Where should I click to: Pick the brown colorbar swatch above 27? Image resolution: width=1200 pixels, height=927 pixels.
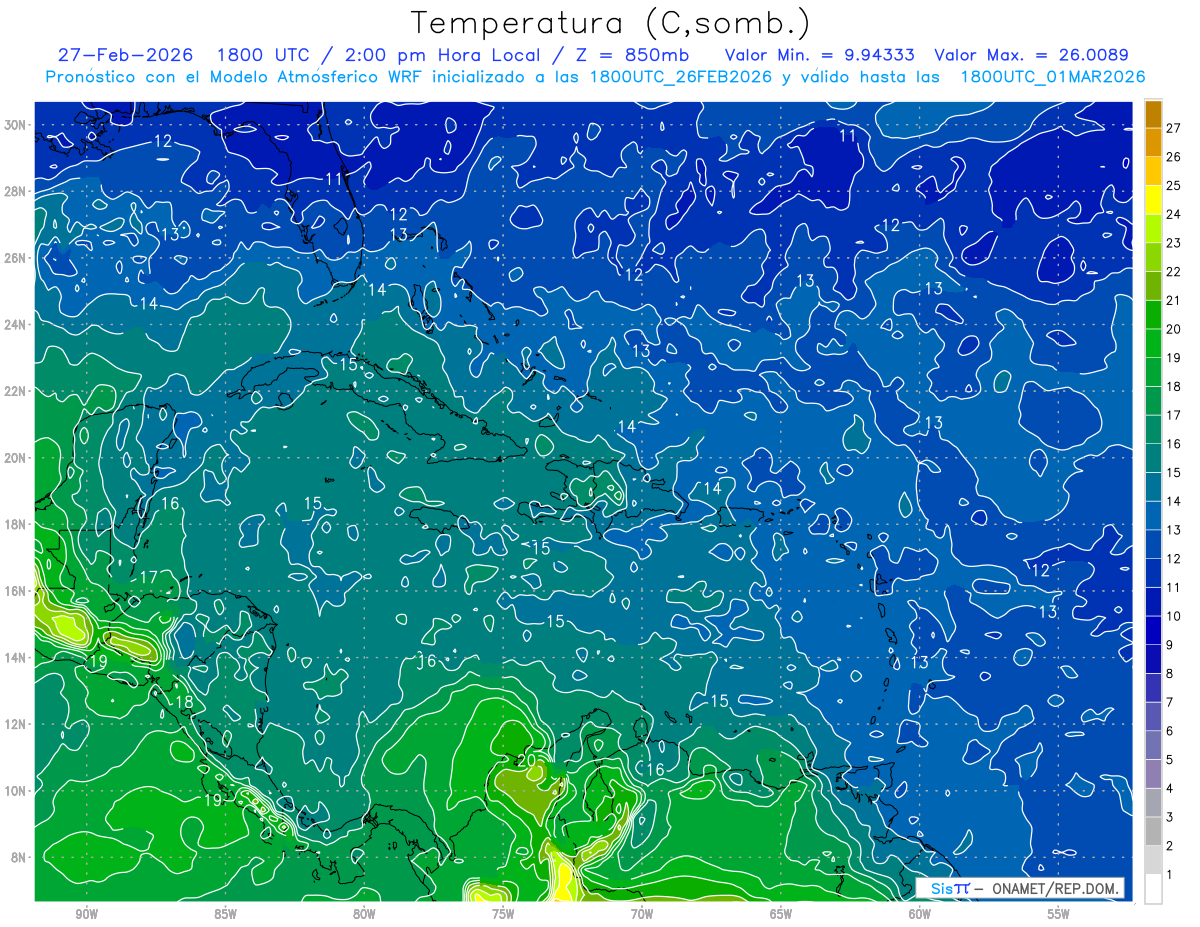click(1153, 113)
